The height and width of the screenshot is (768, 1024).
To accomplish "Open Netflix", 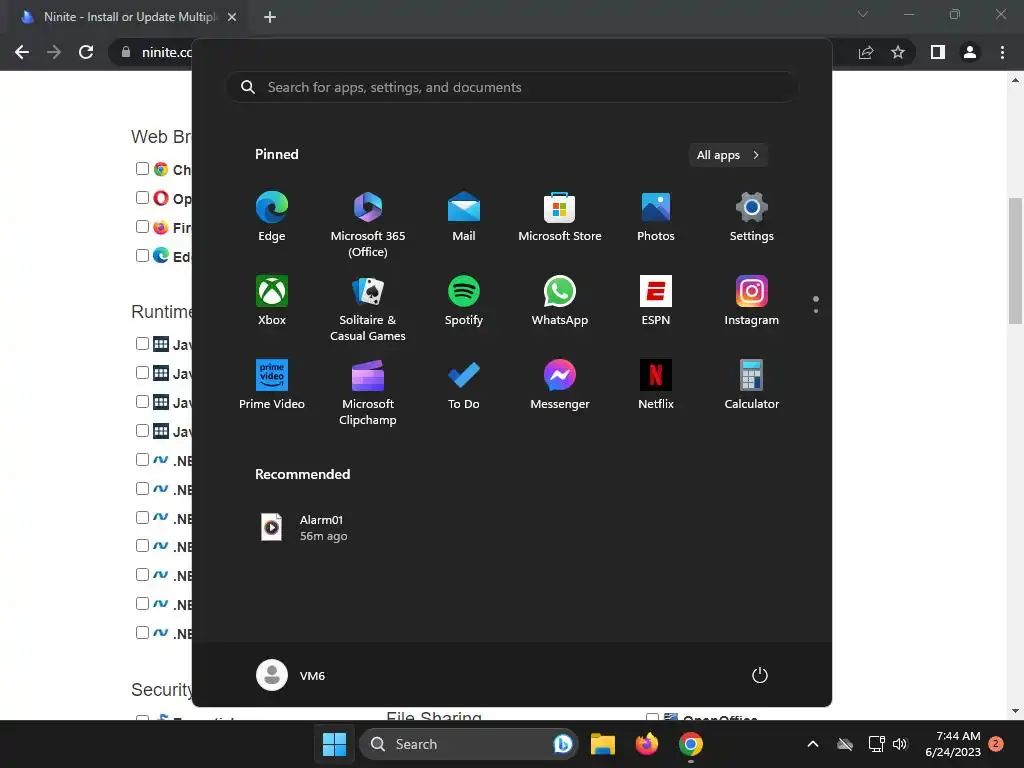I will tap(656, 385).
